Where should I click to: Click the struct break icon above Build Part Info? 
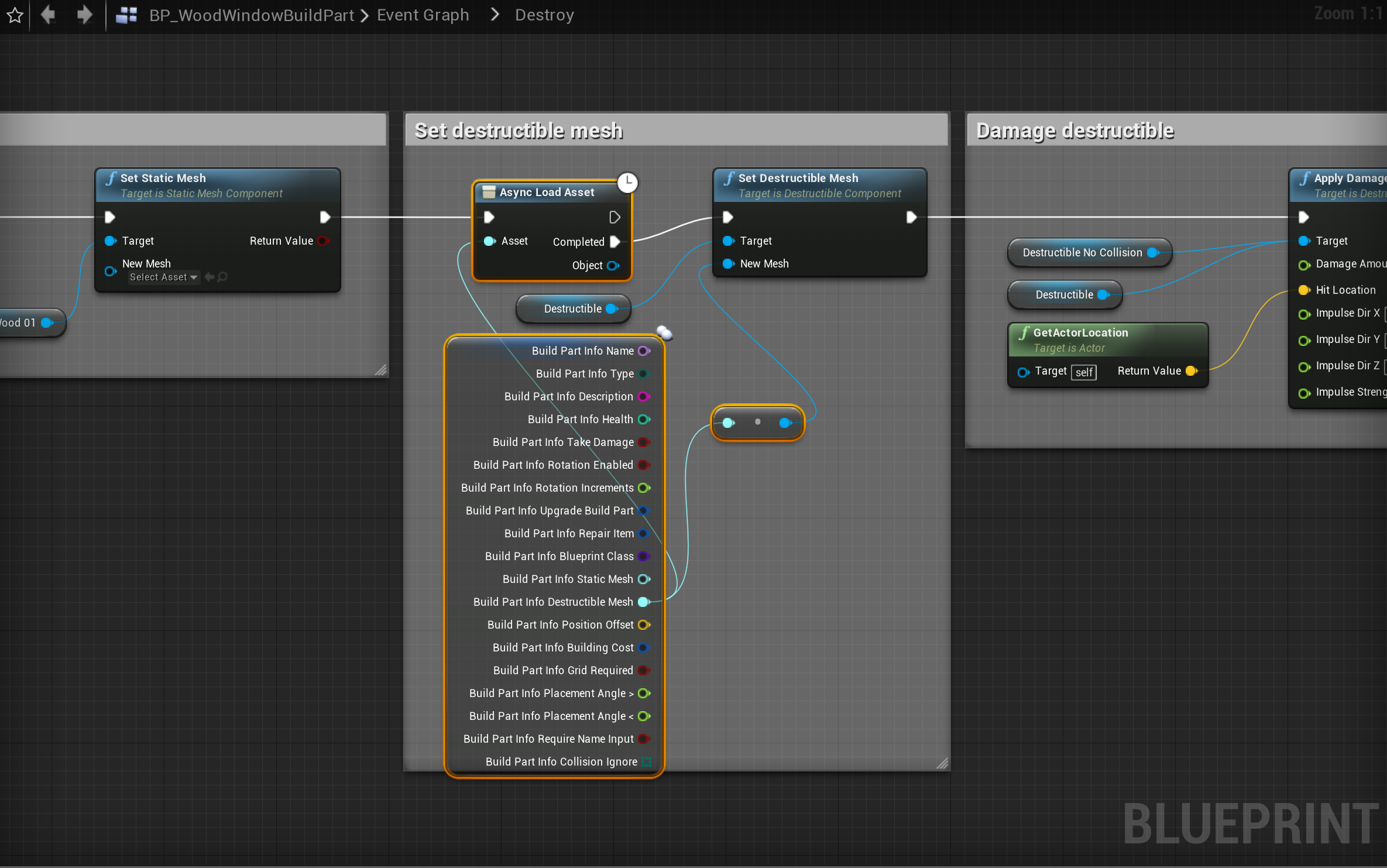(x=664, y=333)
